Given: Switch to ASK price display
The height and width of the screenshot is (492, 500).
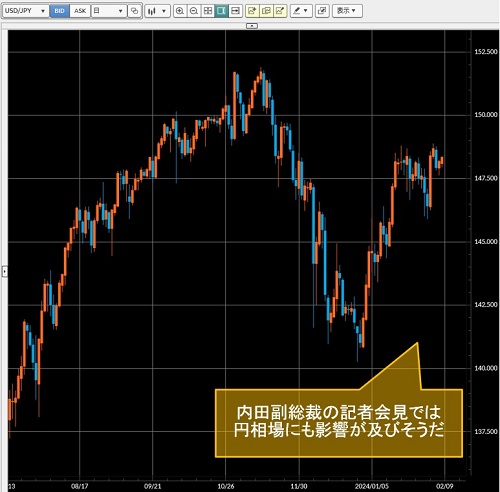Looking at the screenshot, I should (x=80, y=11).
